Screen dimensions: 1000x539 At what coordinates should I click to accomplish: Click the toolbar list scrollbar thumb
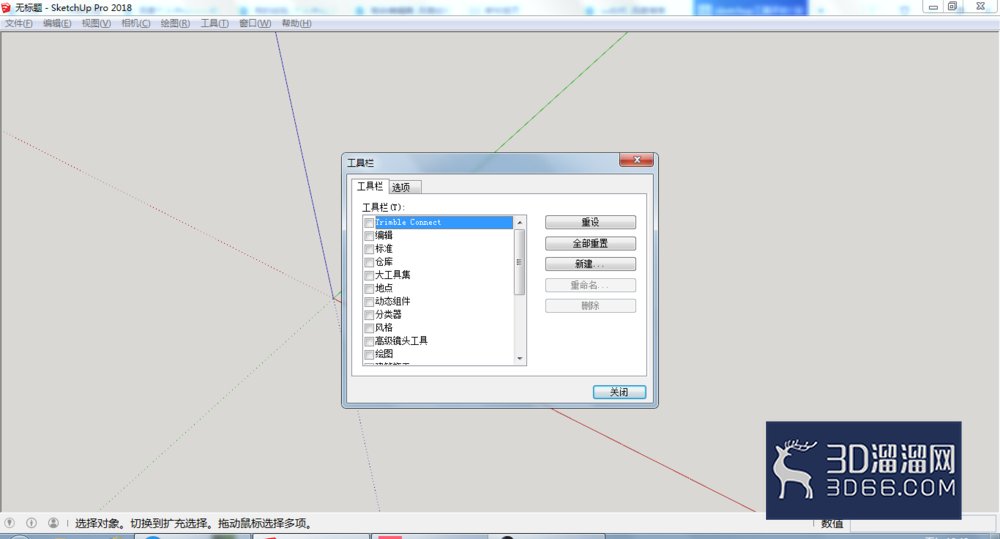[520, 262]
